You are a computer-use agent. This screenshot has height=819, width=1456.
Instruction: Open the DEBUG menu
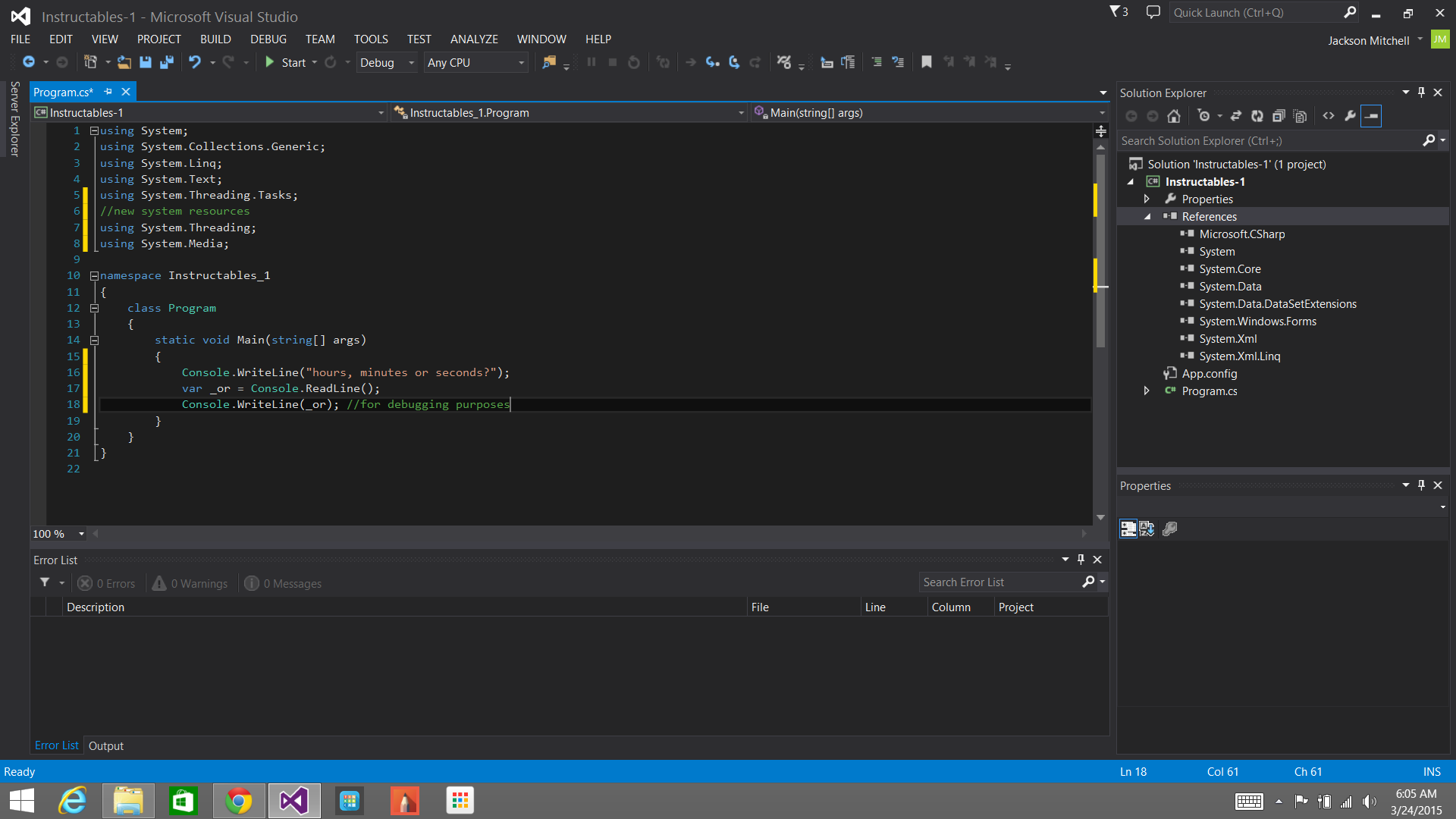pos(268,39)
